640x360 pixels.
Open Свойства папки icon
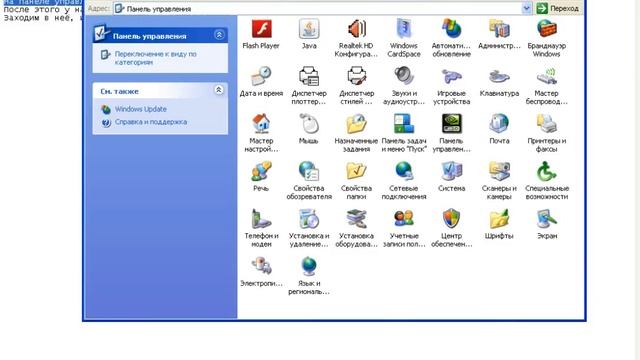coord(356,171)
